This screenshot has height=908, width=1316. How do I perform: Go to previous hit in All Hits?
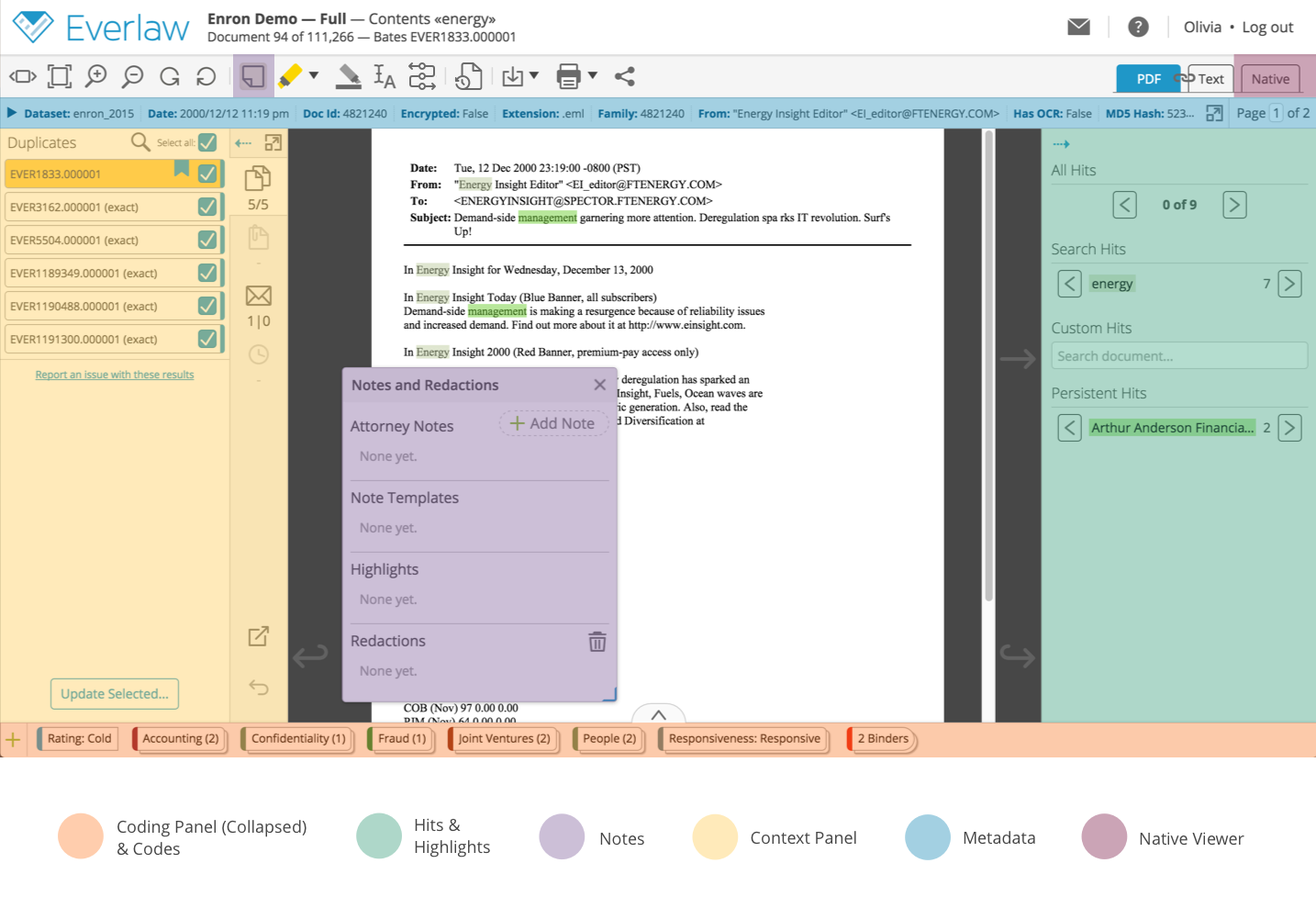(x=1124, y=205)
